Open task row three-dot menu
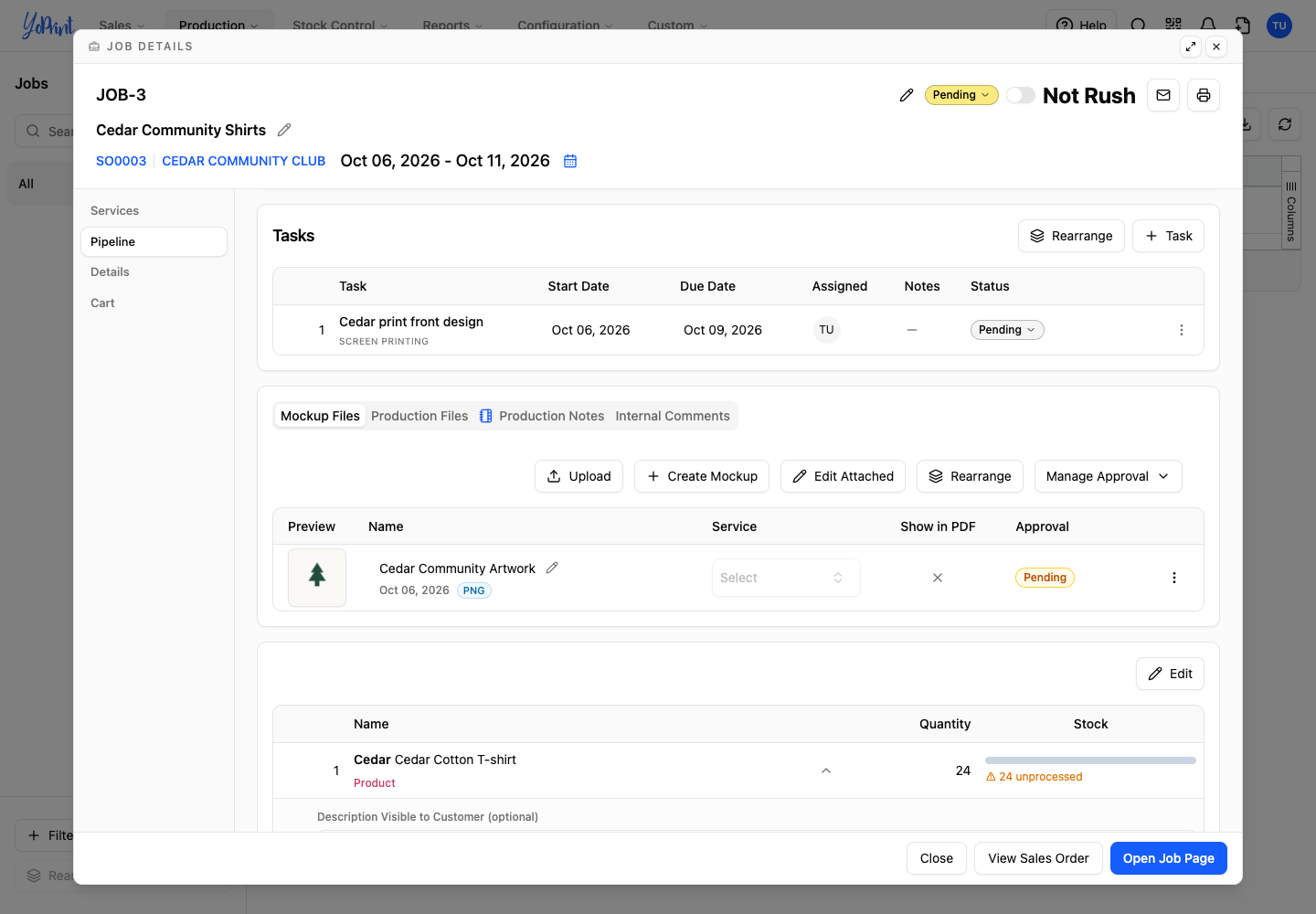The height and width of the screenshot is (914, 1316). [x=1182, y=330]
